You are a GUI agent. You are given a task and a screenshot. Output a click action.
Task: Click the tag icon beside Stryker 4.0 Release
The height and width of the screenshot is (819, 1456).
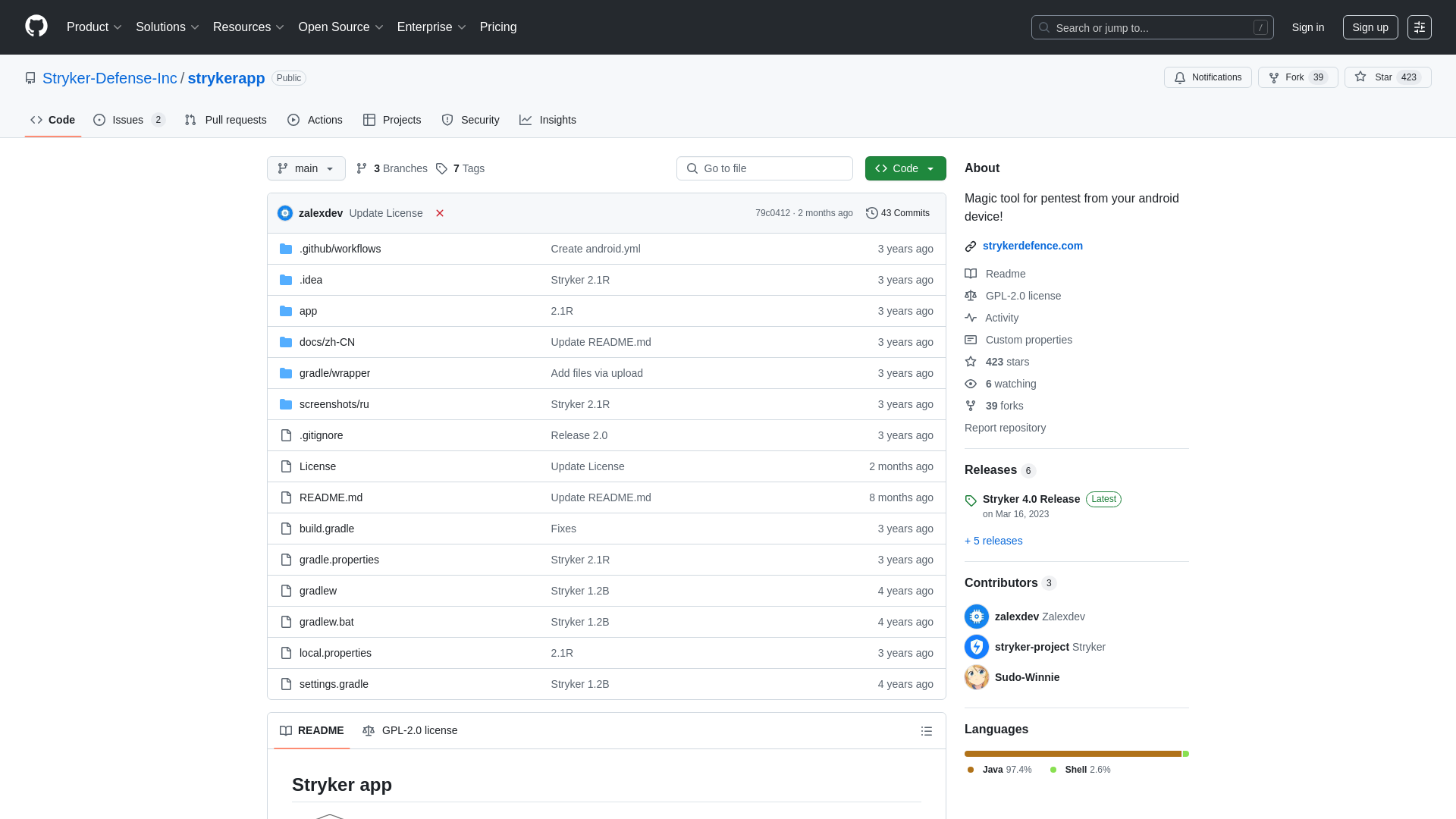971,500
